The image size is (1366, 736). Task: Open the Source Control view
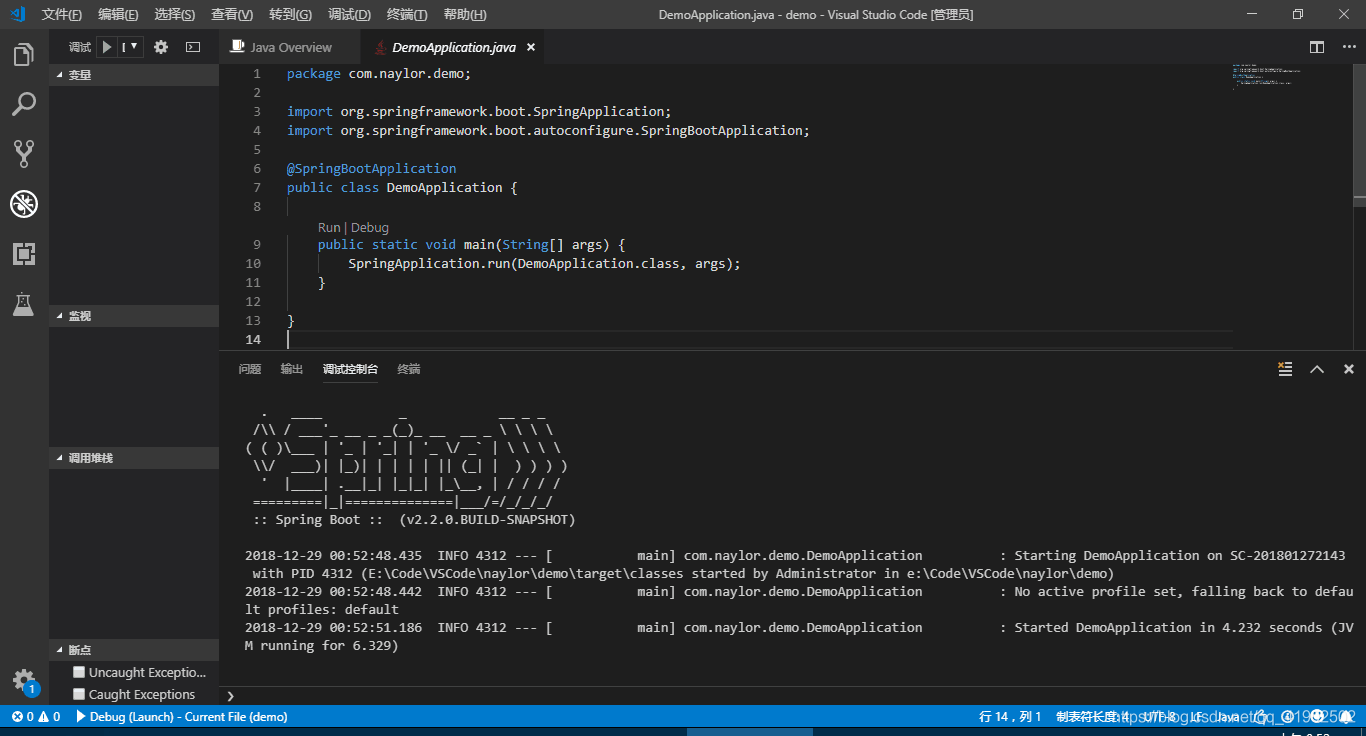(24, 153)
